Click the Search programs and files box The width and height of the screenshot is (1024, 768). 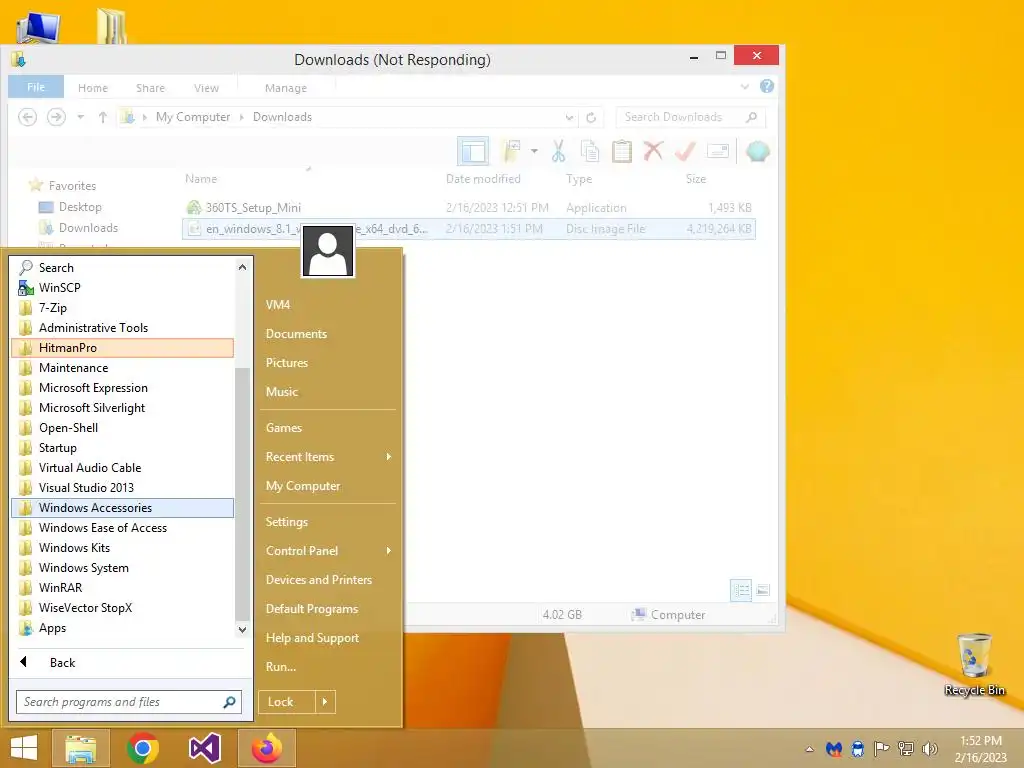[x=129, y=702]
